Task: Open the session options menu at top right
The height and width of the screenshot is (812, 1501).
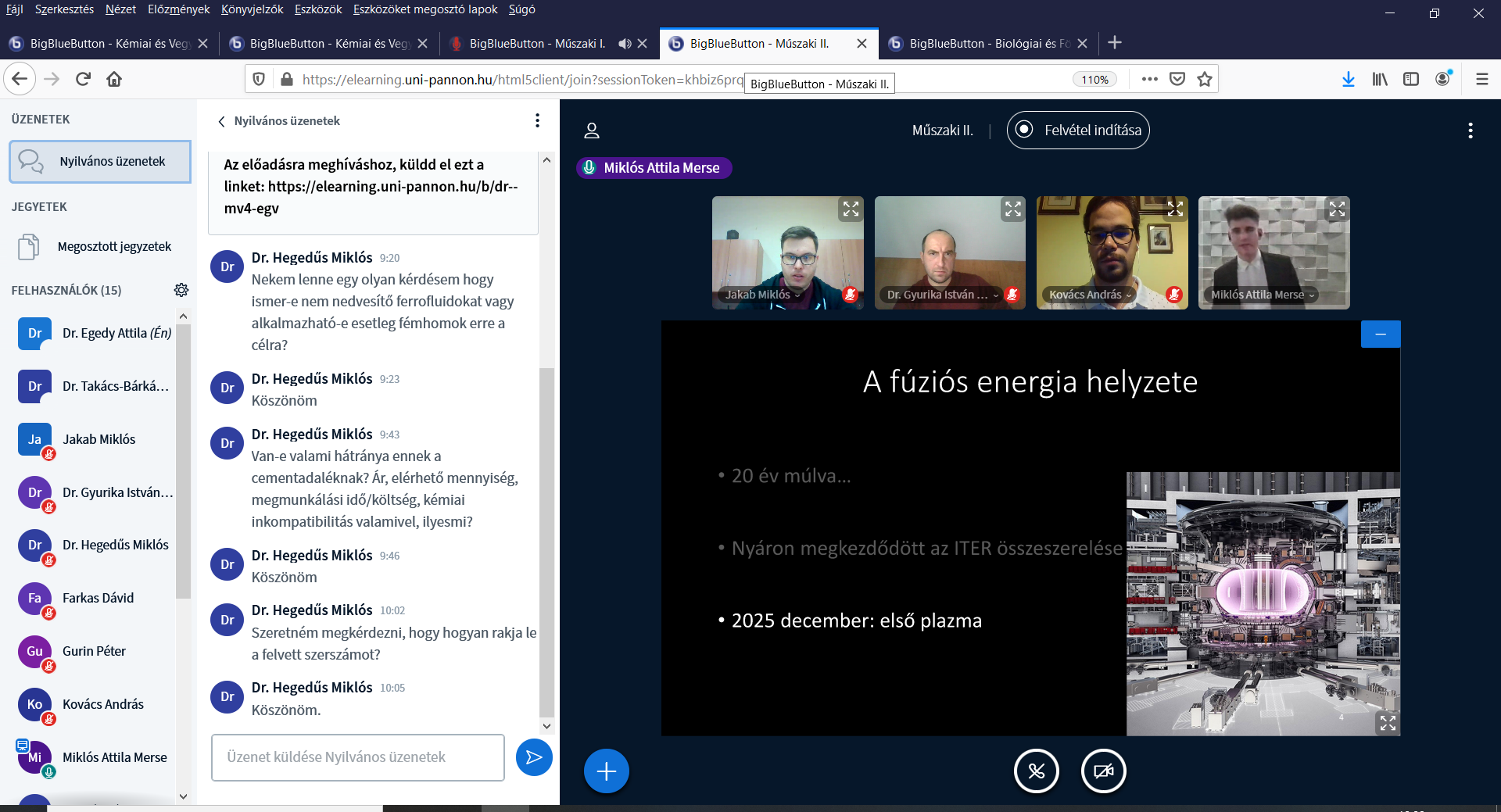Action: pyautogui.click(x=1470, y=131)
